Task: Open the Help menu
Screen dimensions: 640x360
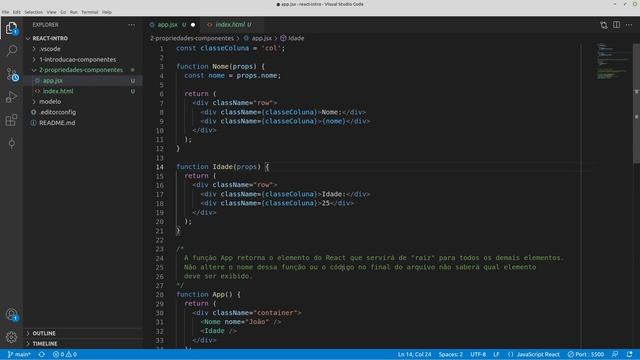Action: tap(107, 12)
